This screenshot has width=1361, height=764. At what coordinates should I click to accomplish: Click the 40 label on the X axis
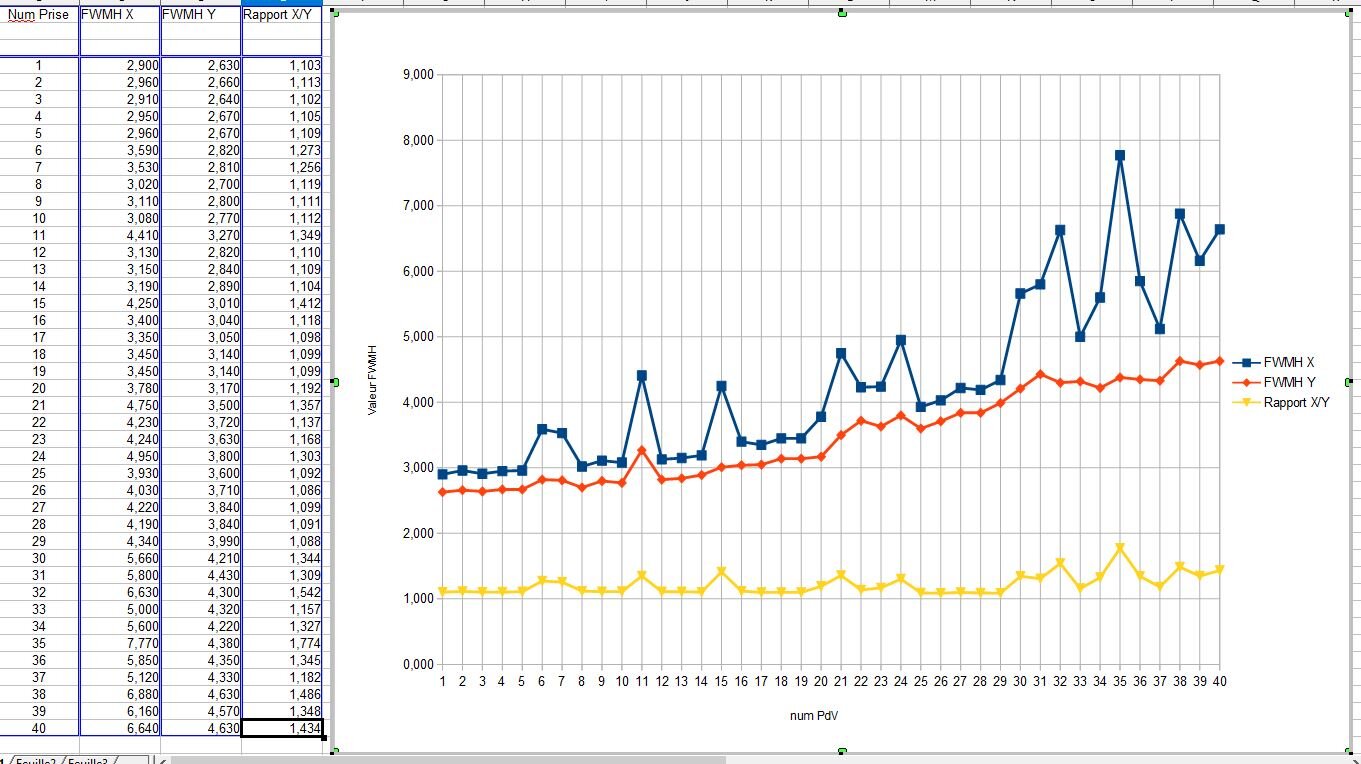[1219, 681]
